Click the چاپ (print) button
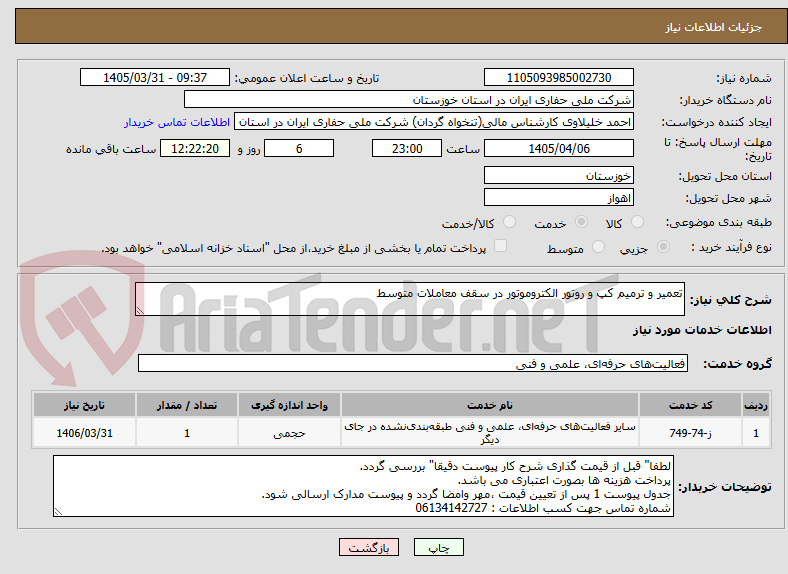788x574 pixels. tap(438, 547)
